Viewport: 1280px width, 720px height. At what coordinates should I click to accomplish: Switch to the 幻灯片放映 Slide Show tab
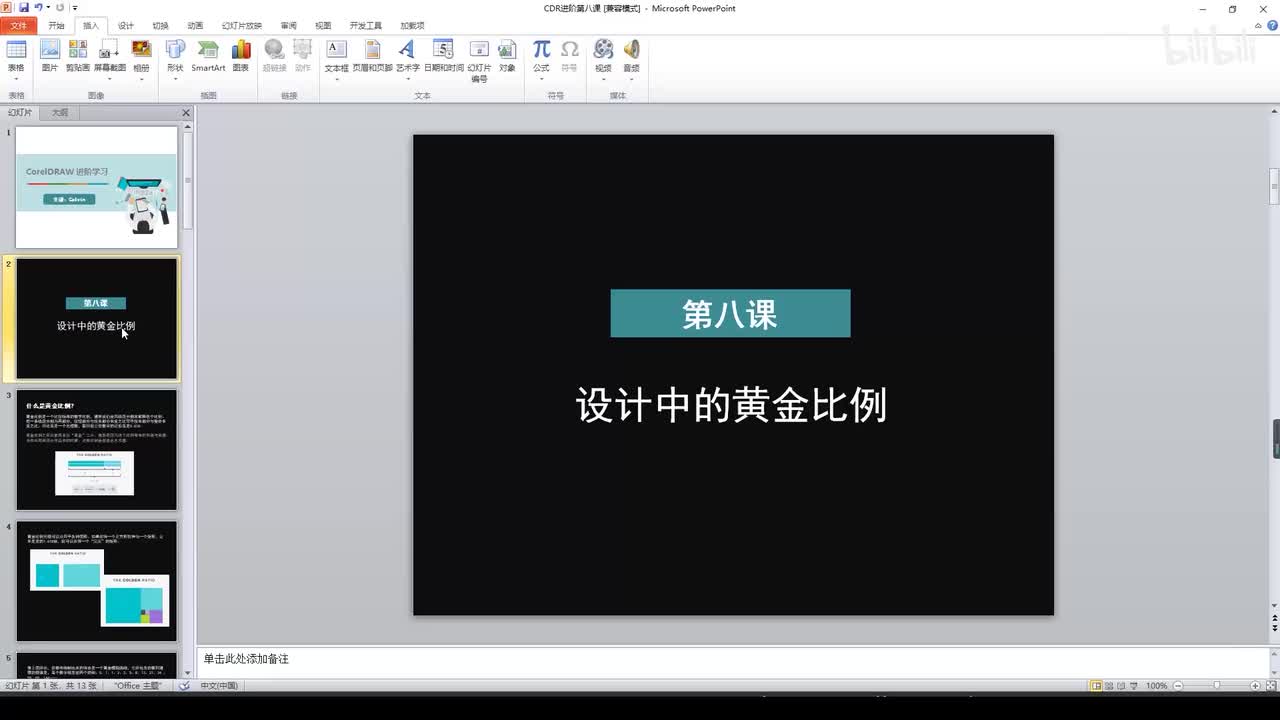(x=242, y=26)
